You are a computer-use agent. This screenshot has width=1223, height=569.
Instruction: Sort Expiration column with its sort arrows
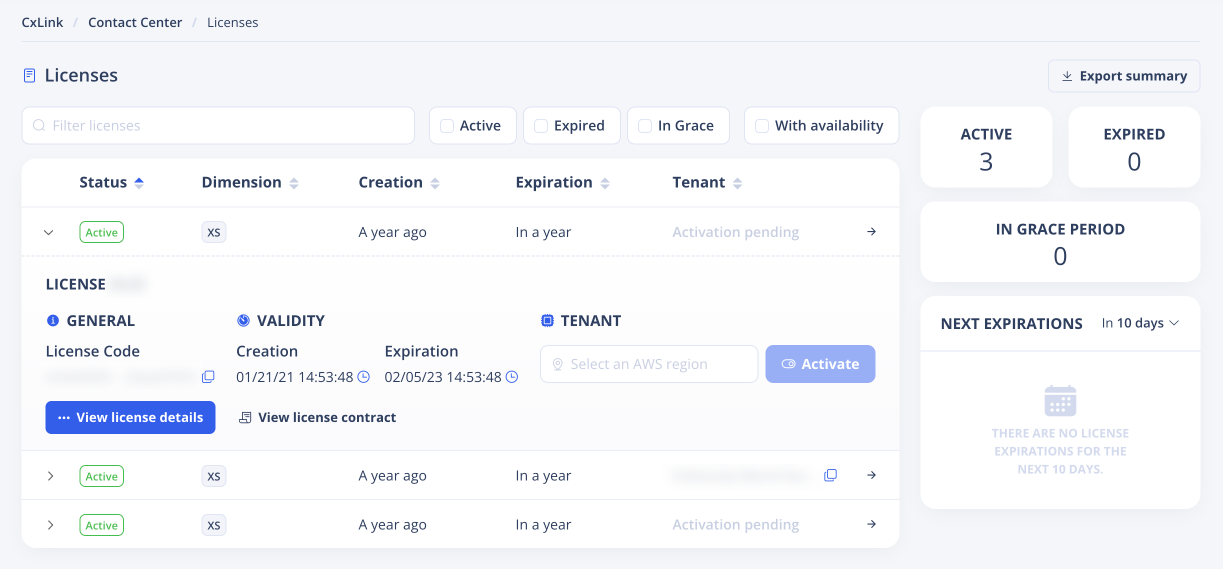coord(603,183)
